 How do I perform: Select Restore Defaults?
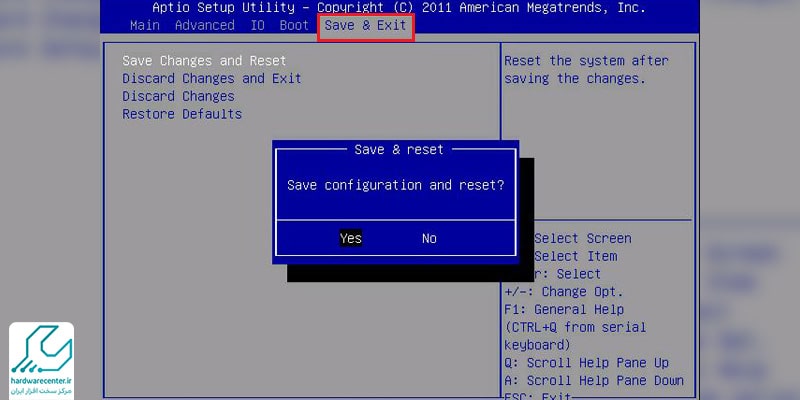(x=182, y=114)
